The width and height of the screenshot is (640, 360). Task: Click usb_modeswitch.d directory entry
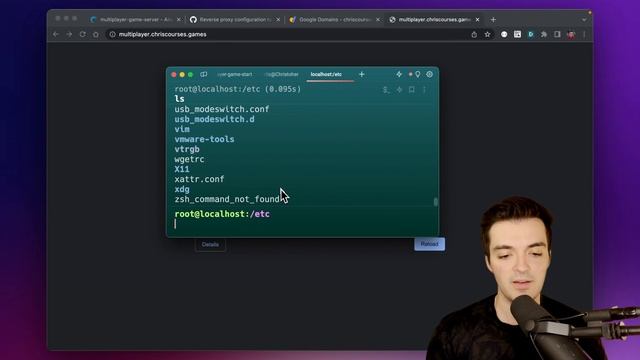point(214,119)
